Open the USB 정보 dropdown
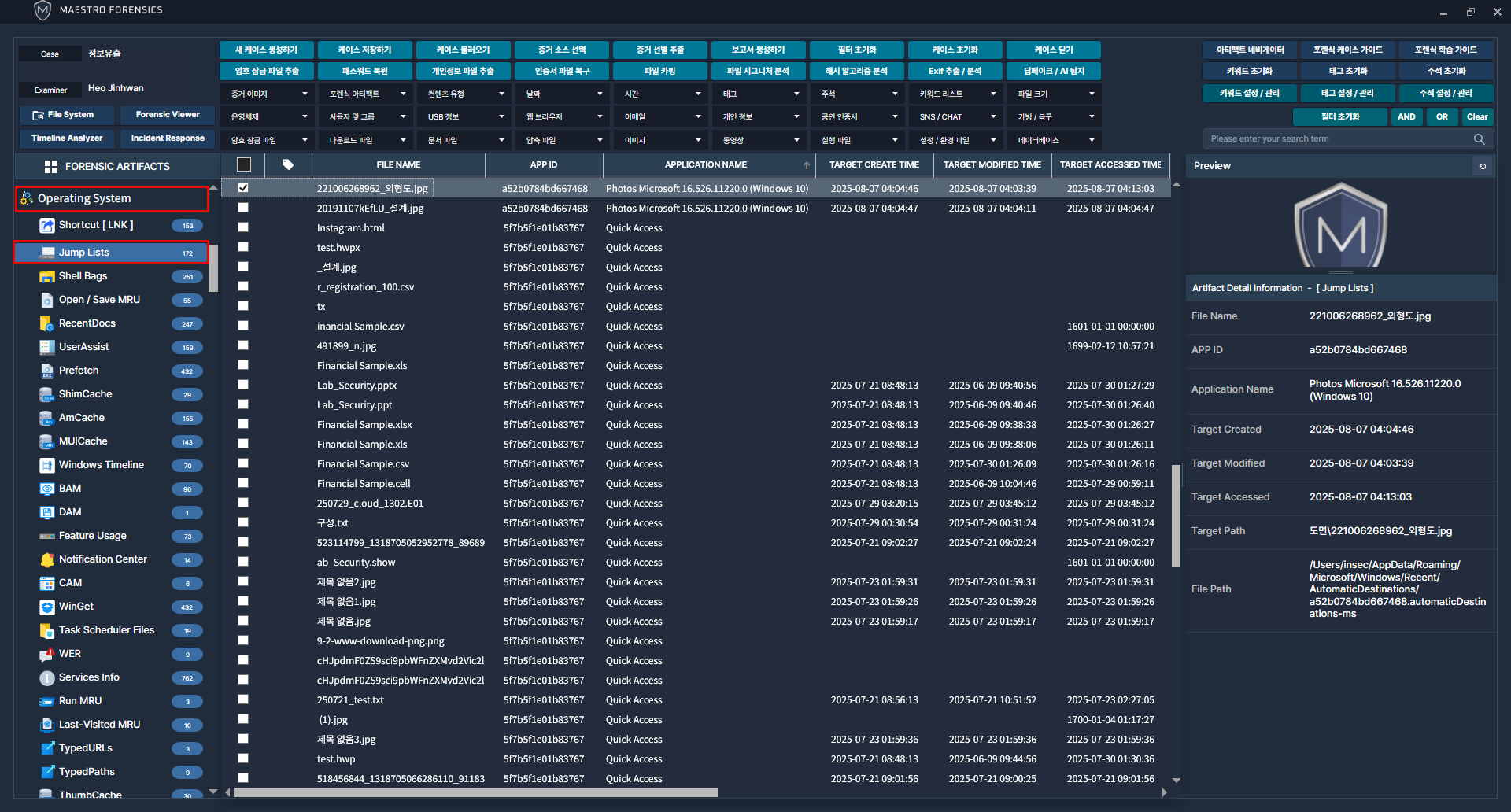Image resolution: width=1511 pixels, height=812 pixels. (x=464, y=117)
